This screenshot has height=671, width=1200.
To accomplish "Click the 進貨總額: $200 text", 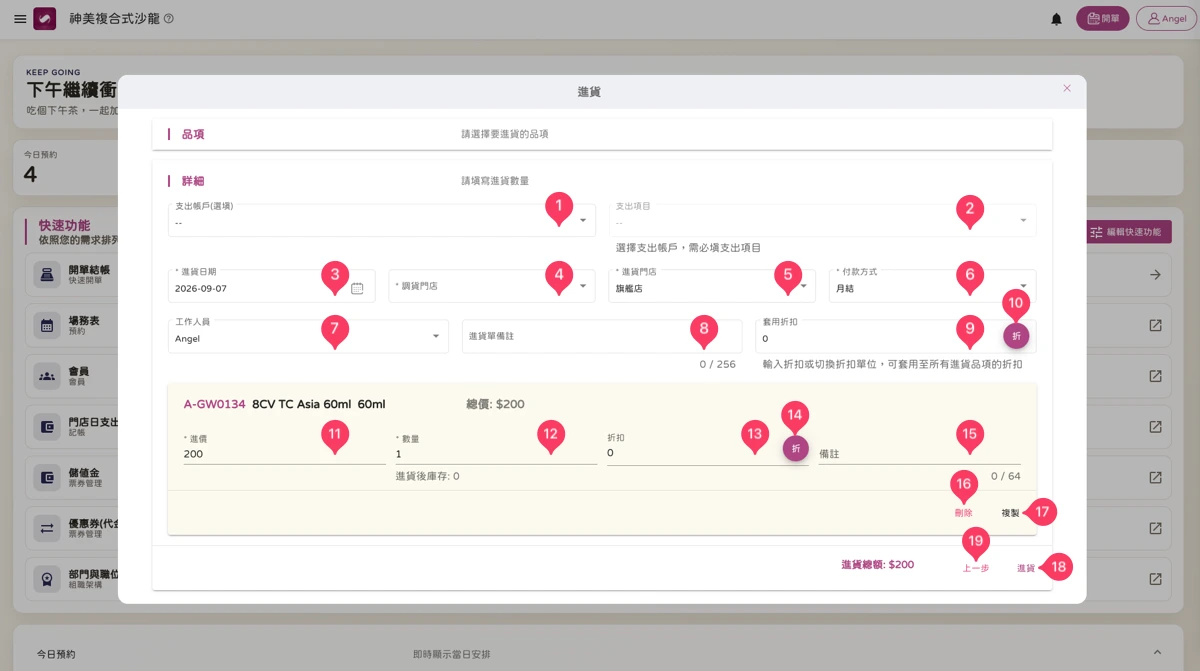I will pos(878,565).
